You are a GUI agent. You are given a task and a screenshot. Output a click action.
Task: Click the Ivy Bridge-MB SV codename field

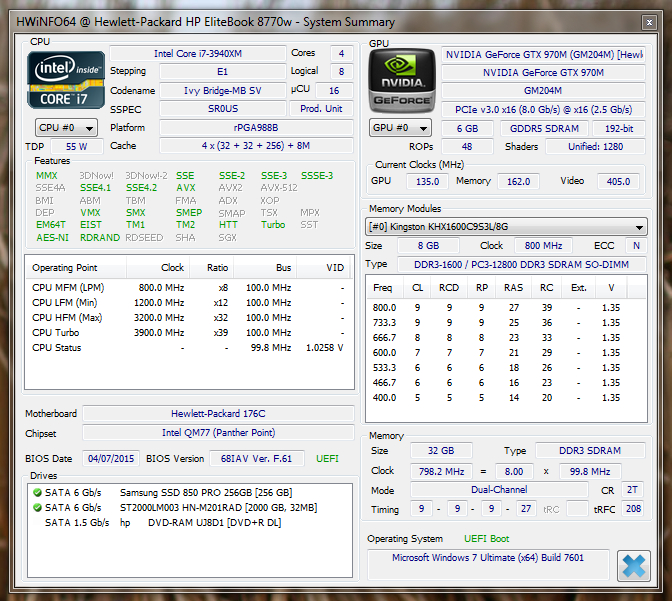click(x=223, y=90)
